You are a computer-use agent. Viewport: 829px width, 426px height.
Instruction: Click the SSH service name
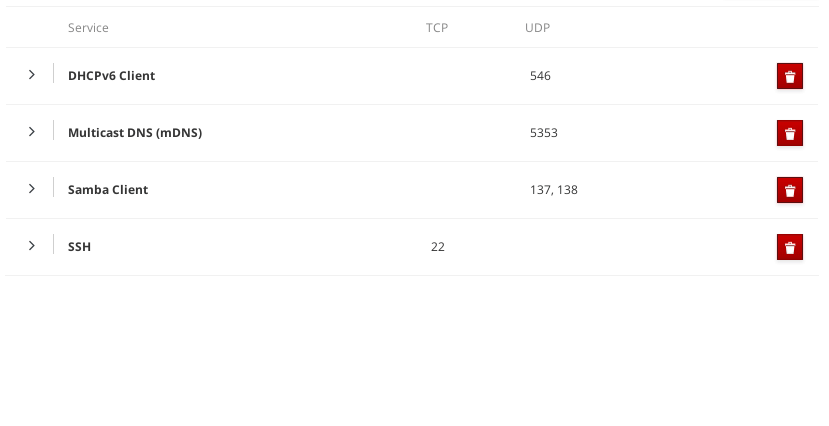click(79, 247)
